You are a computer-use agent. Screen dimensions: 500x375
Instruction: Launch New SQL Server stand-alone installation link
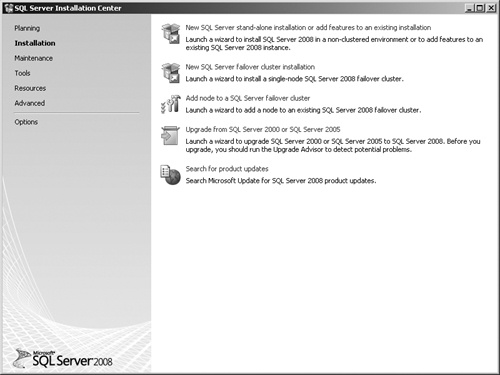(308, 28)
